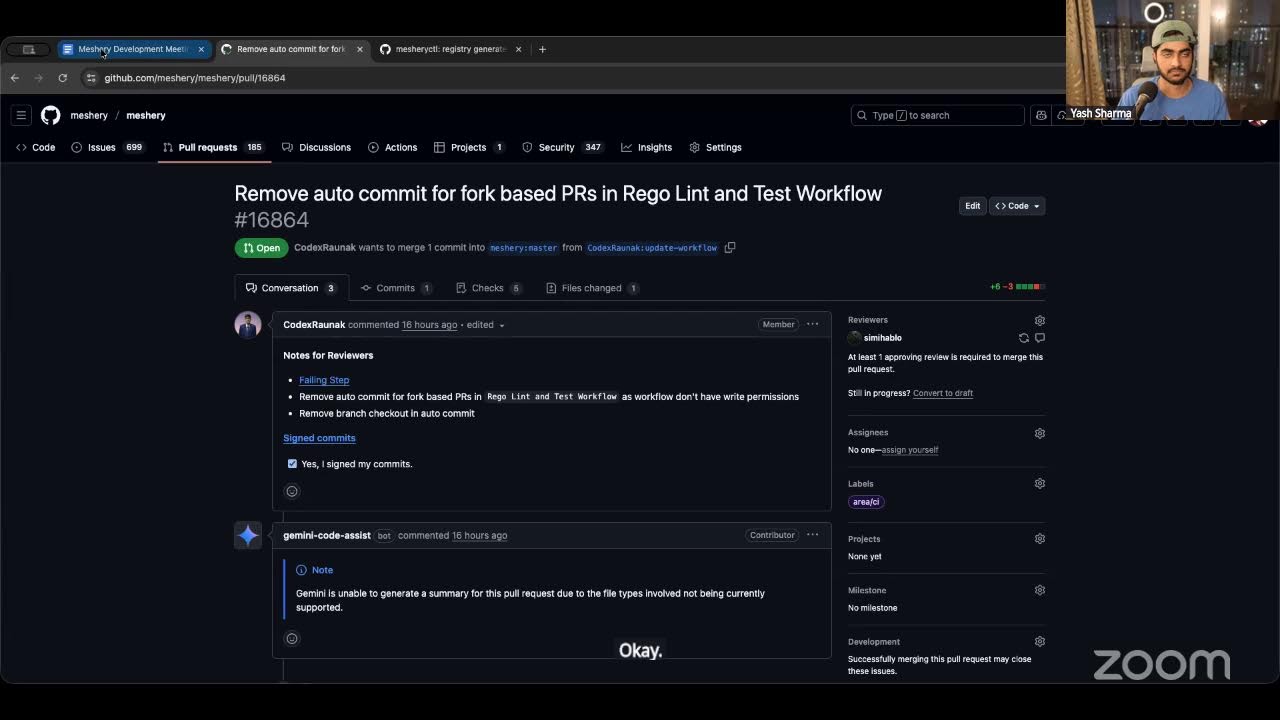1280x720 pixels.
Task: Switch to the Files changed tab
Action: (592, 288)
